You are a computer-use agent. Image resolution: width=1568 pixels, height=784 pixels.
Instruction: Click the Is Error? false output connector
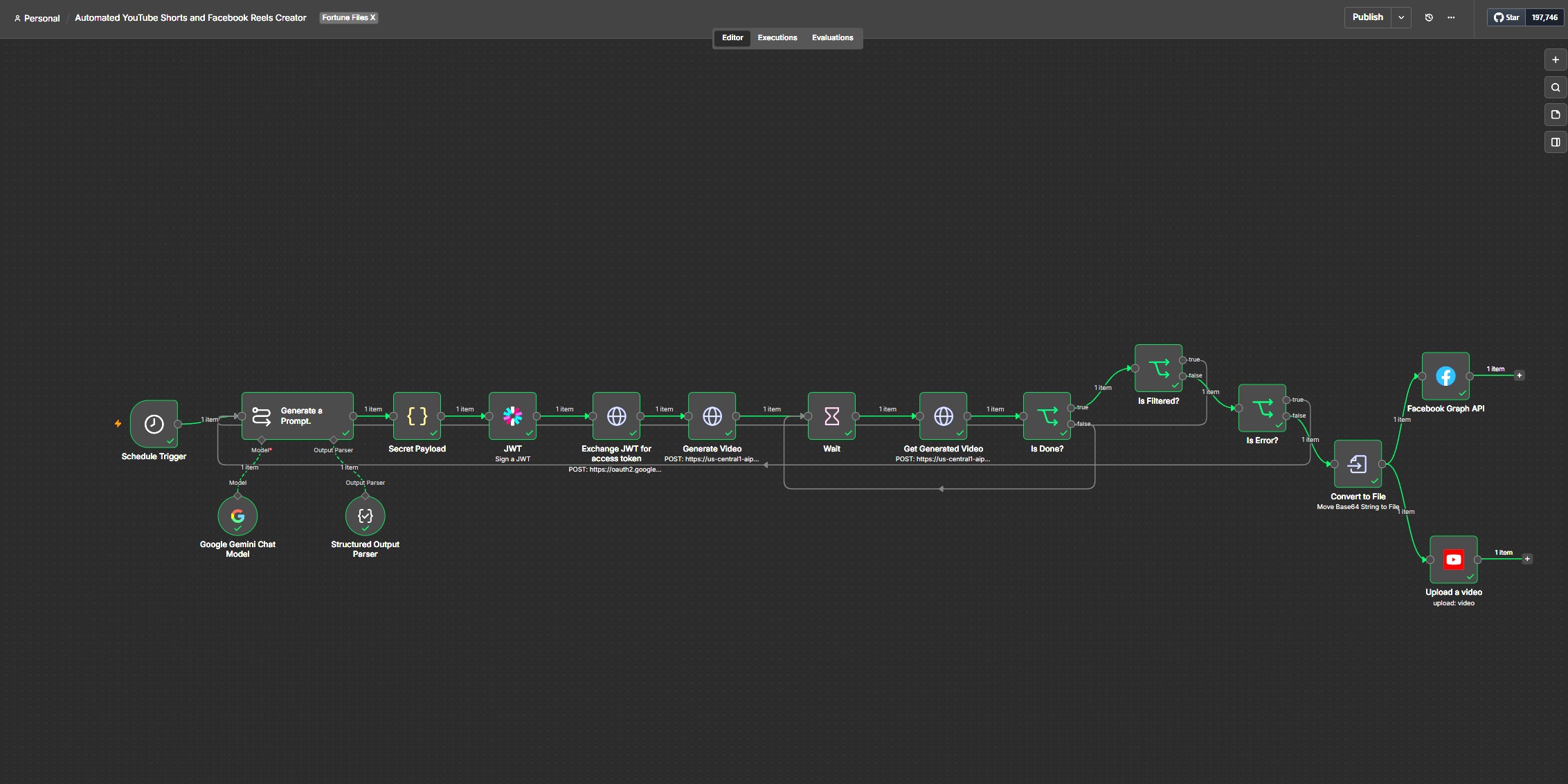(1286, 416)
